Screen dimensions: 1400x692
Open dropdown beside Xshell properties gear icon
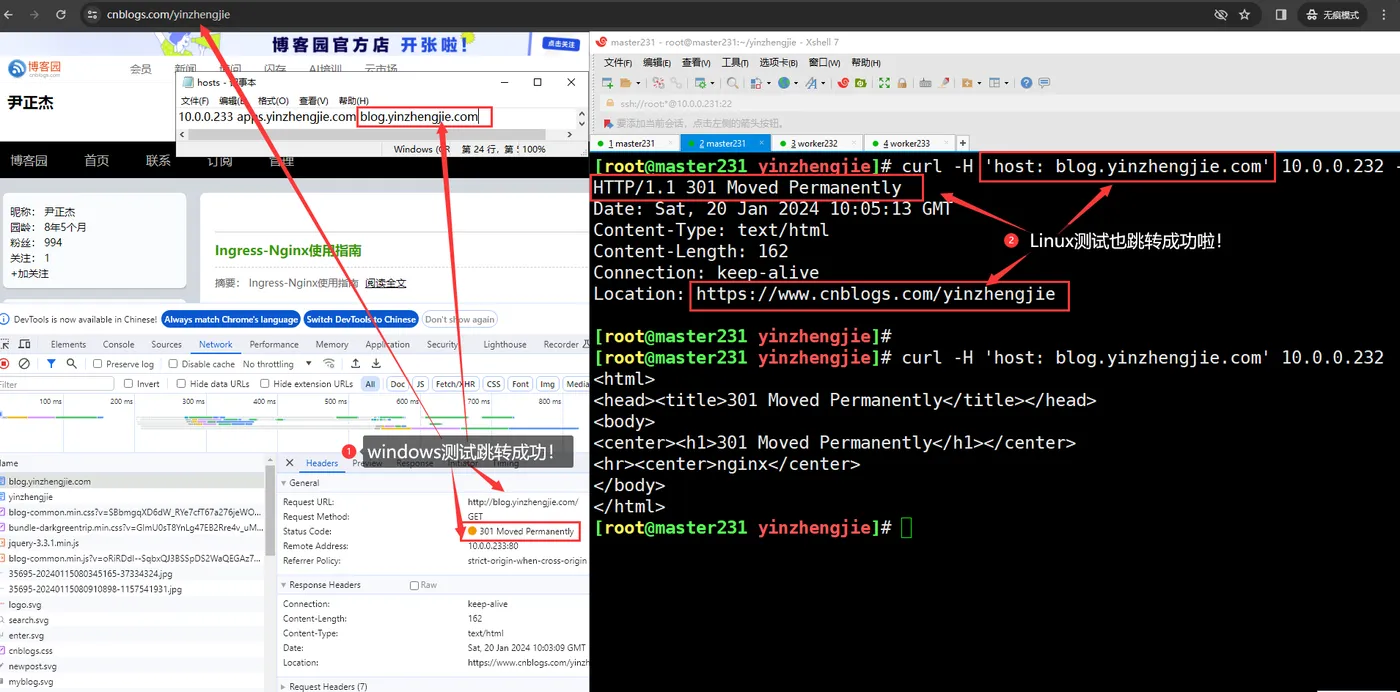point(712,83)
